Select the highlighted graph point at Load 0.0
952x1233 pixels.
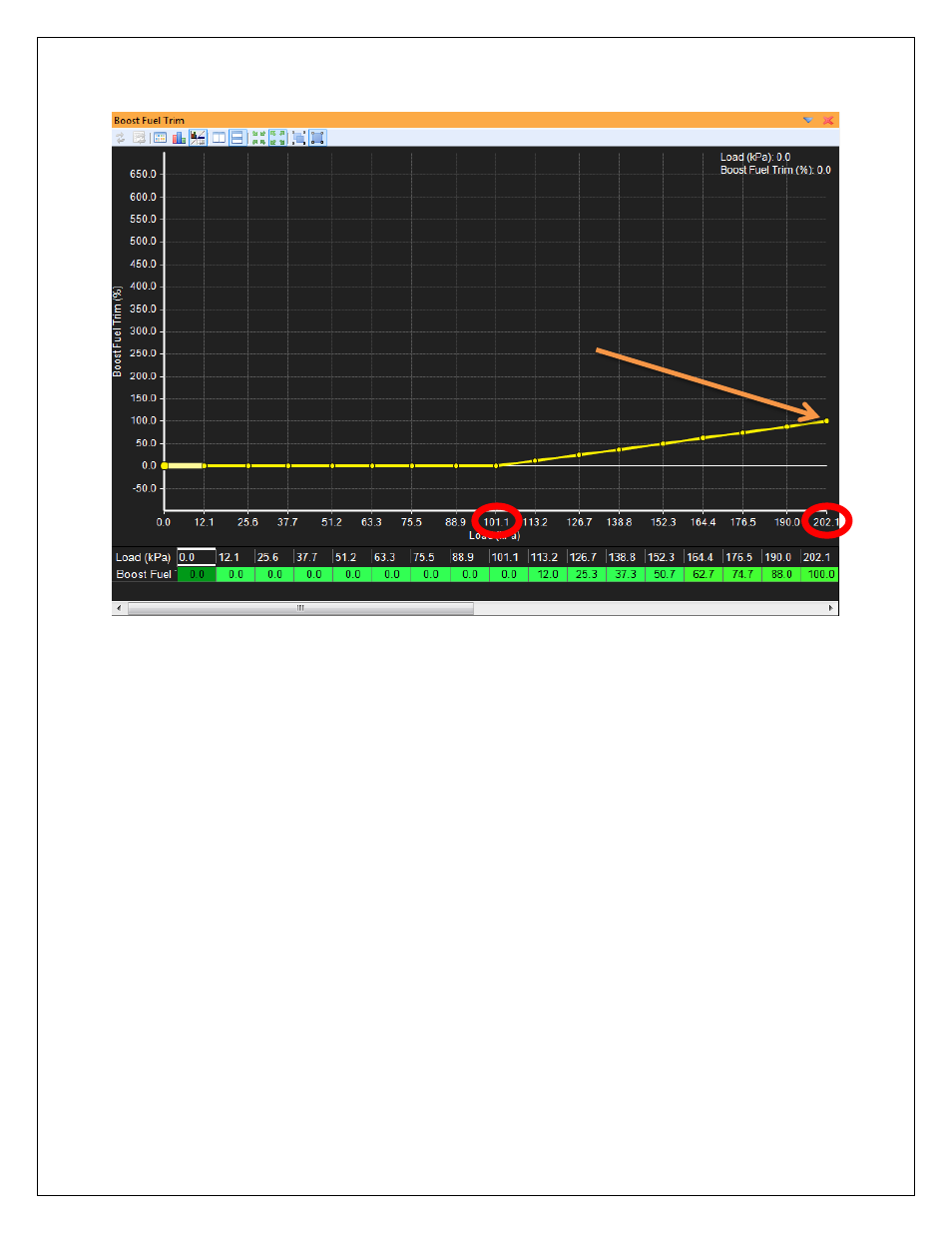(165, 465)
